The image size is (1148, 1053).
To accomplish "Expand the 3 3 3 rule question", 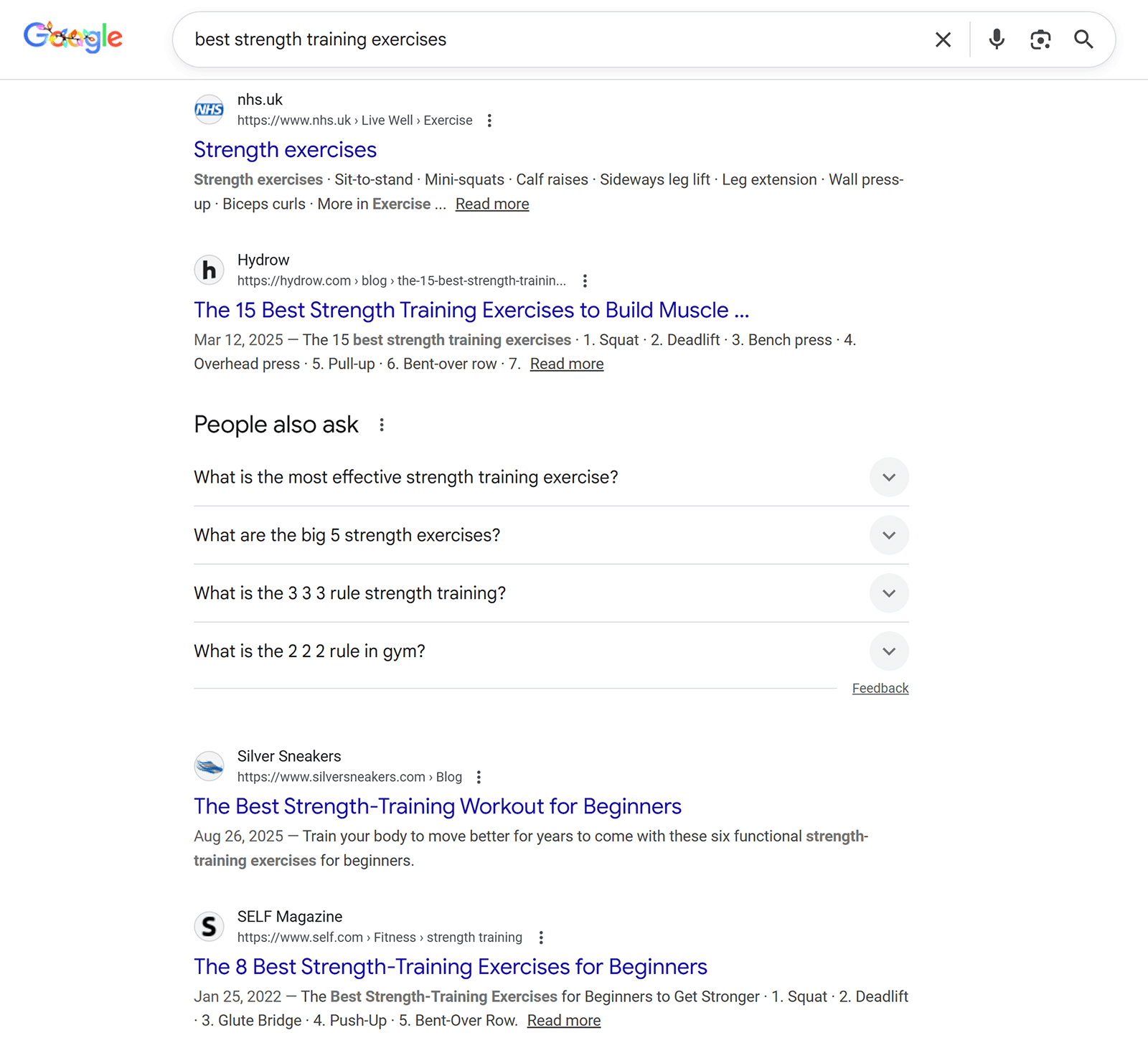I will [888, 593].
